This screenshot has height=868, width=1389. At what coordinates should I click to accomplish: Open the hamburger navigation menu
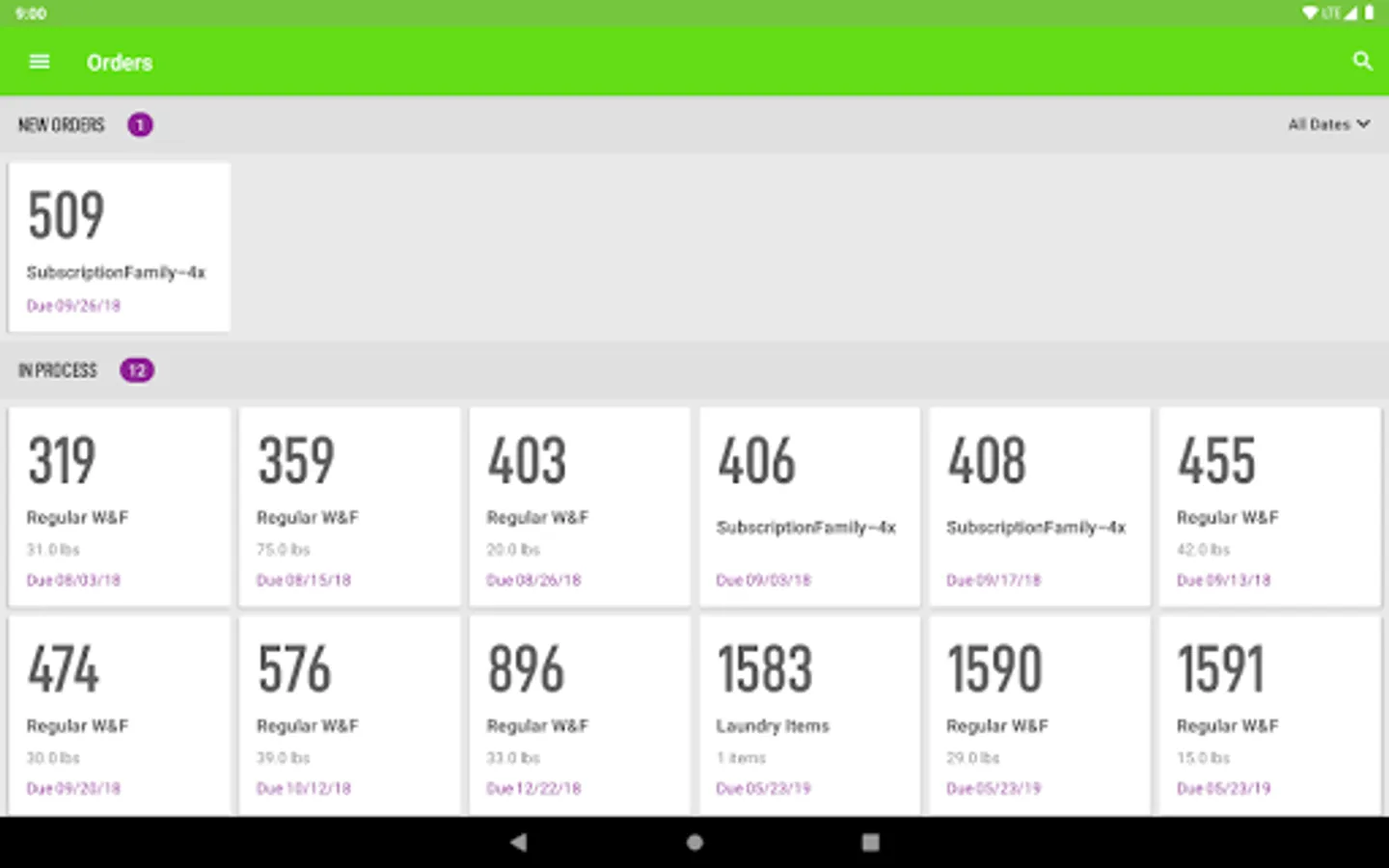click(40, 62)
